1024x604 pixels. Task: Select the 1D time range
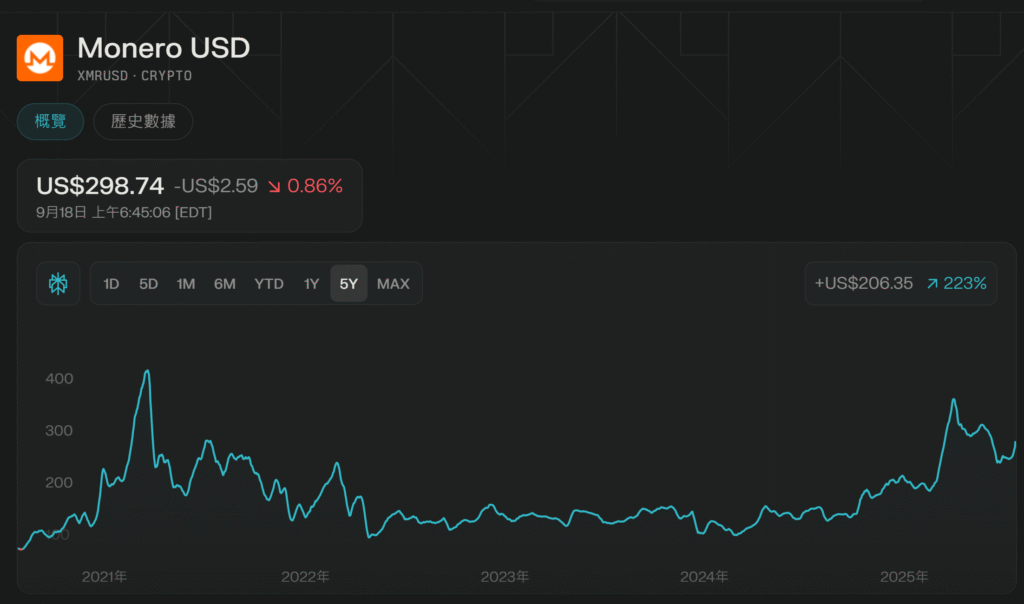pos(111,284)
